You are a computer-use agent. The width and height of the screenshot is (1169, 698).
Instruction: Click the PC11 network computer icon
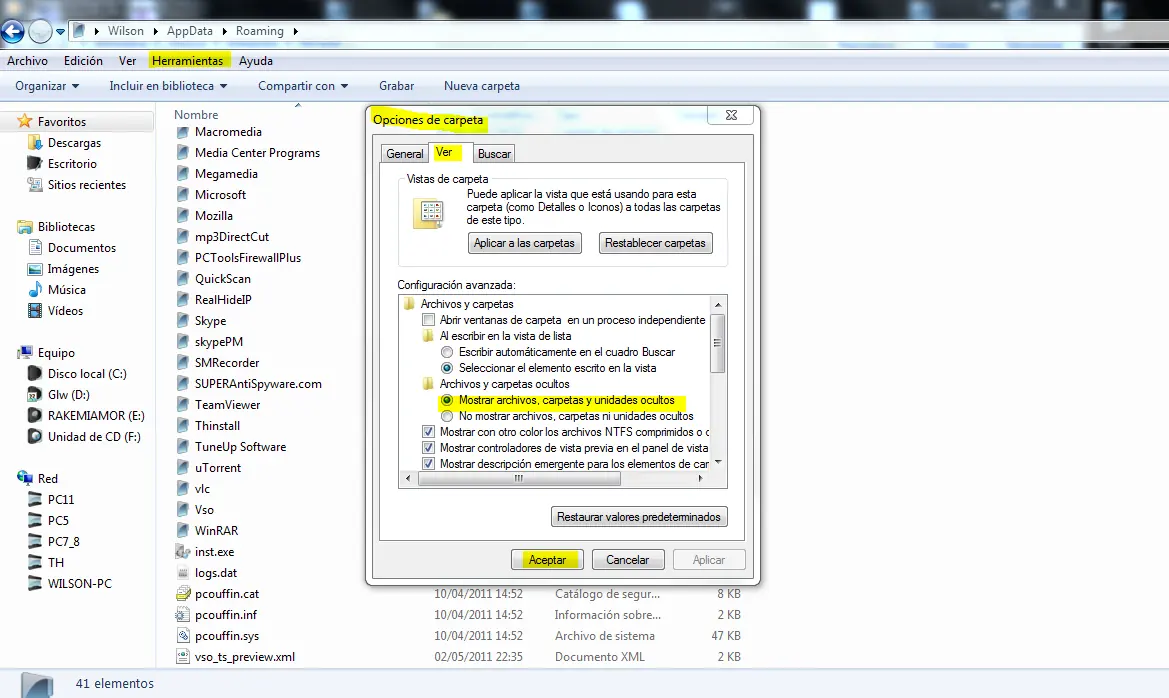(x=34, y=499)
